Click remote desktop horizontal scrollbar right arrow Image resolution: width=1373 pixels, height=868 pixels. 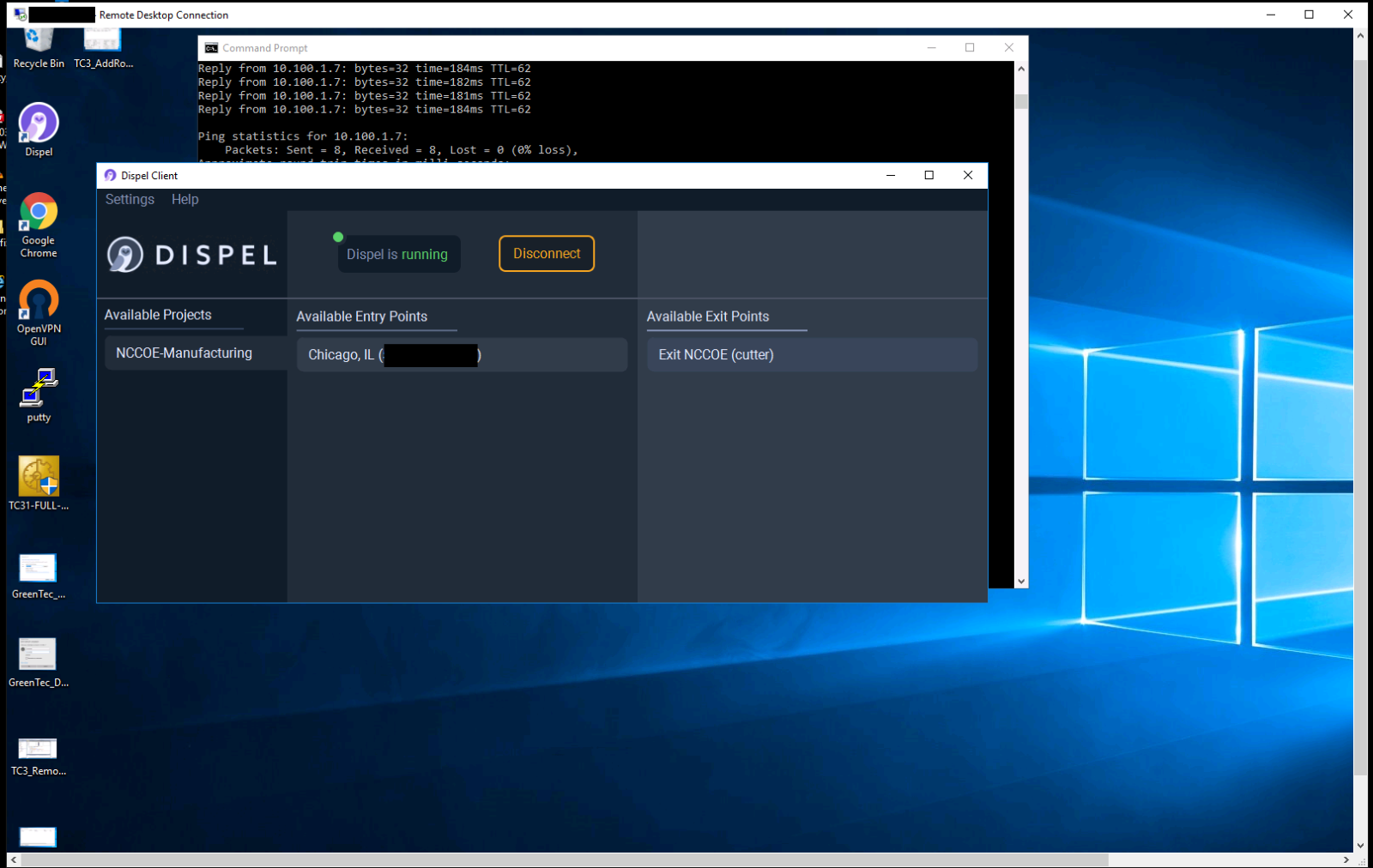1346,859
